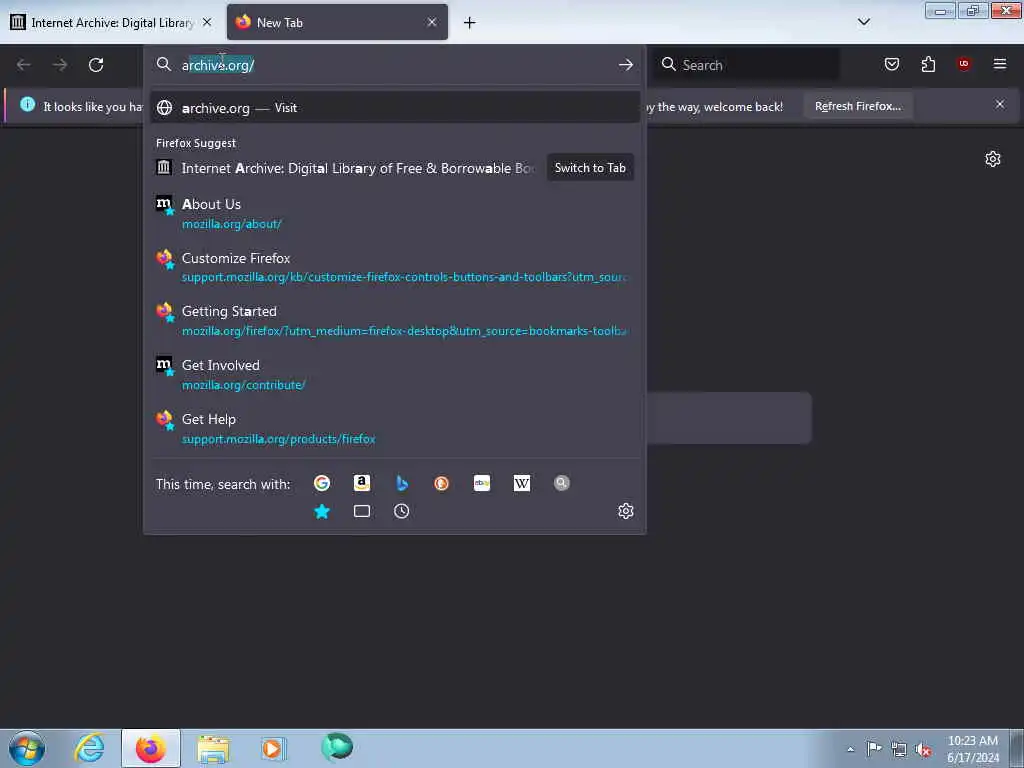
Task: Click the gray magnifier search engine icon
Action: (562, 483)
